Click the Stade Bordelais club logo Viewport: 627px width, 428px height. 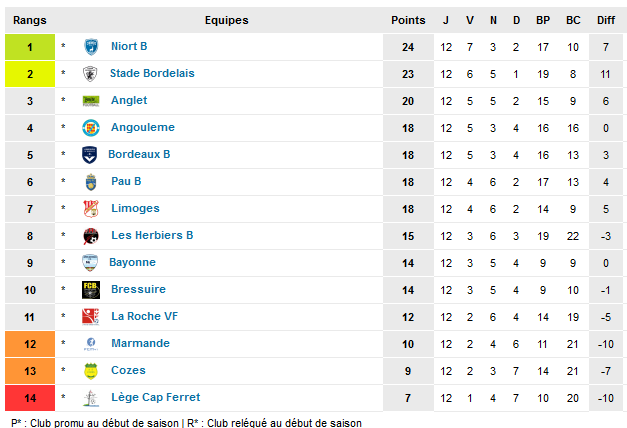click(90, 74)
